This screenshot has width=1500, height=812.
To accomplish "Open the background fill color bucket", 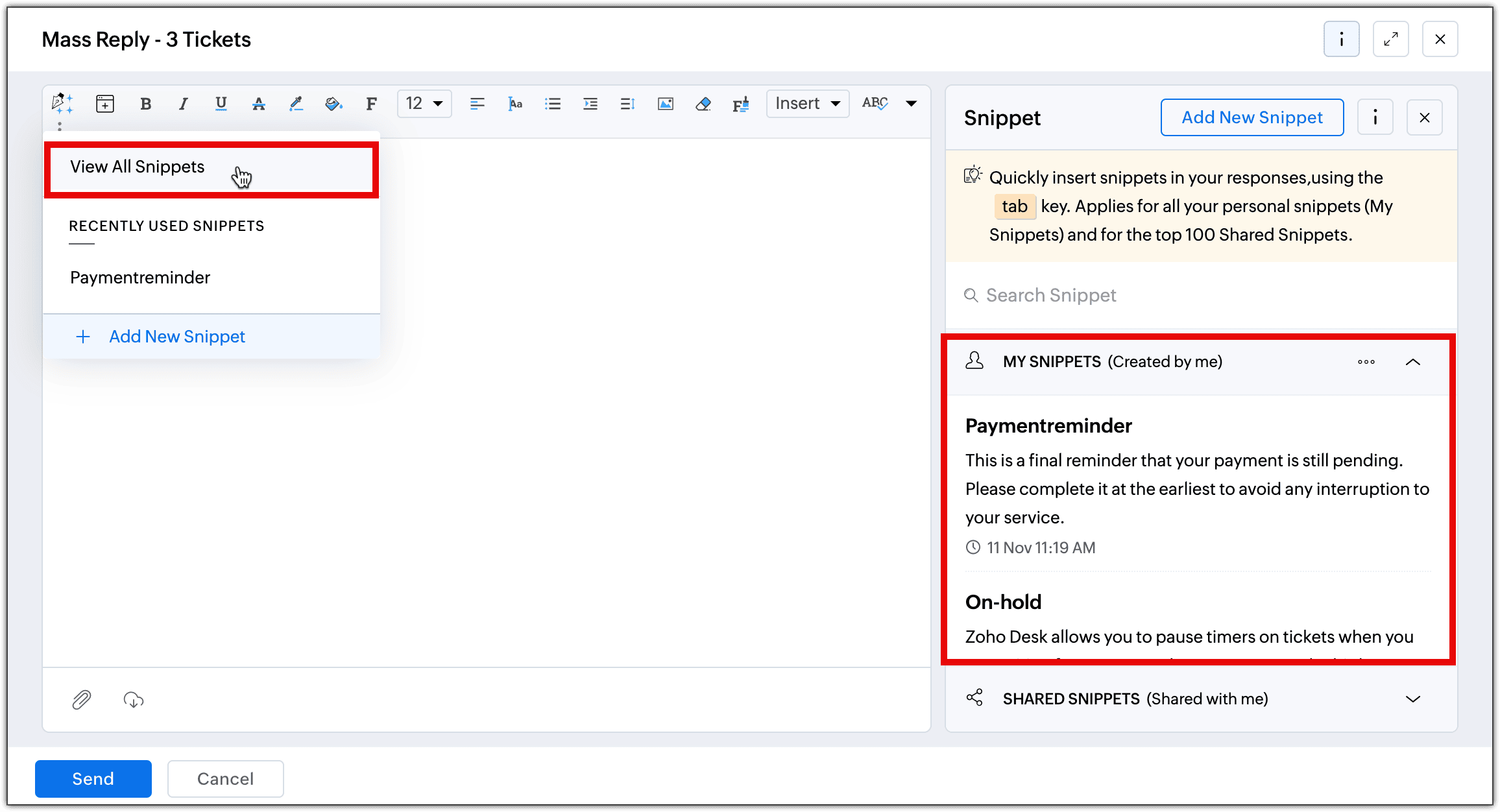I will (x=333, y=104).
